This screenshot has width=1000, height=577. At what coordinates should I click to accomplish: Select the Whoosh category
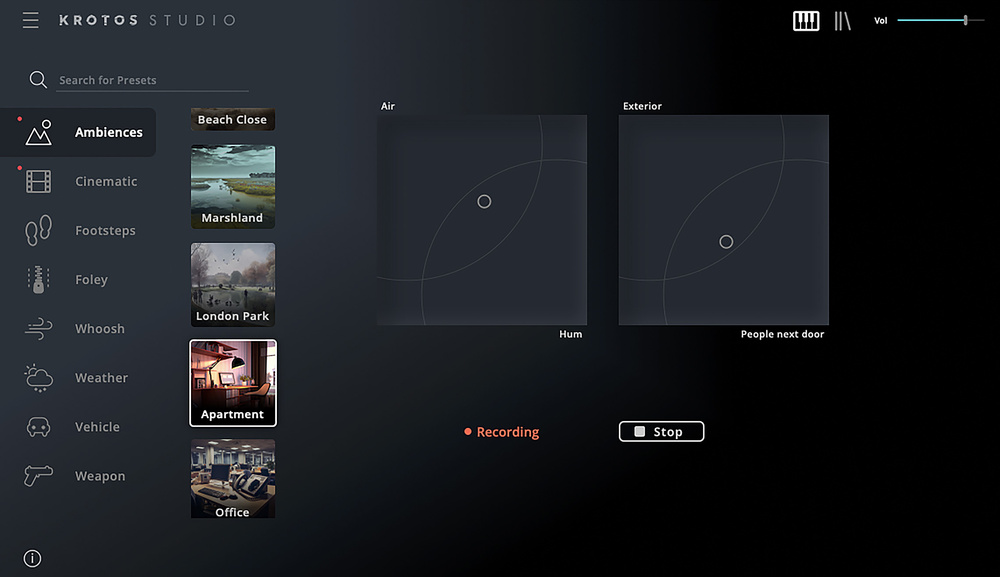click(99, 329)
